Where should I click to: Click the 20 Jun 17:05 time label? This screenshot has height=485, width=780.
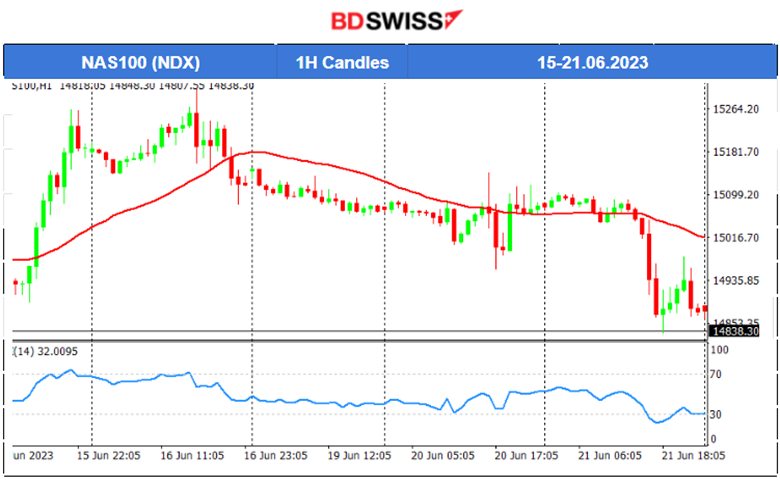click(529, 455)
